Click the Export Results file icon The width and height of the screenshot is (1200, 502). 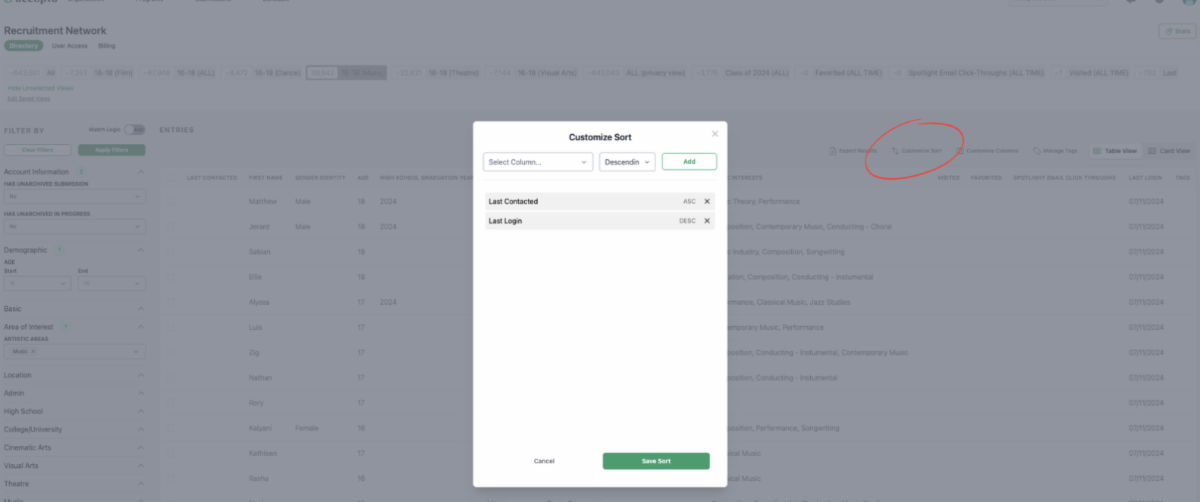(x=834, y=151)
